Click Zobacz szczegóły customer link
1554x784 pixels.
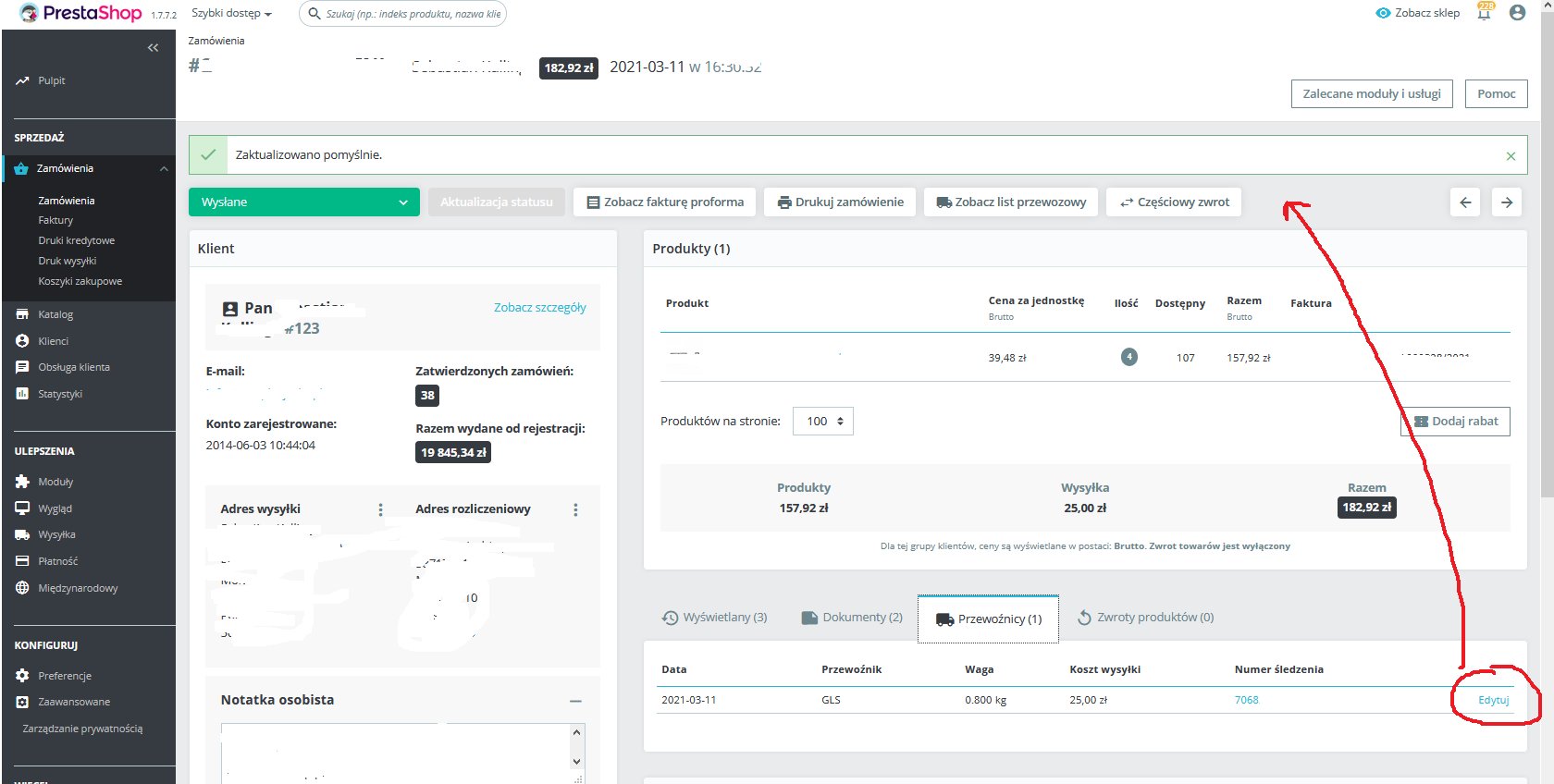pyautogui.click(x=539, y=308)
